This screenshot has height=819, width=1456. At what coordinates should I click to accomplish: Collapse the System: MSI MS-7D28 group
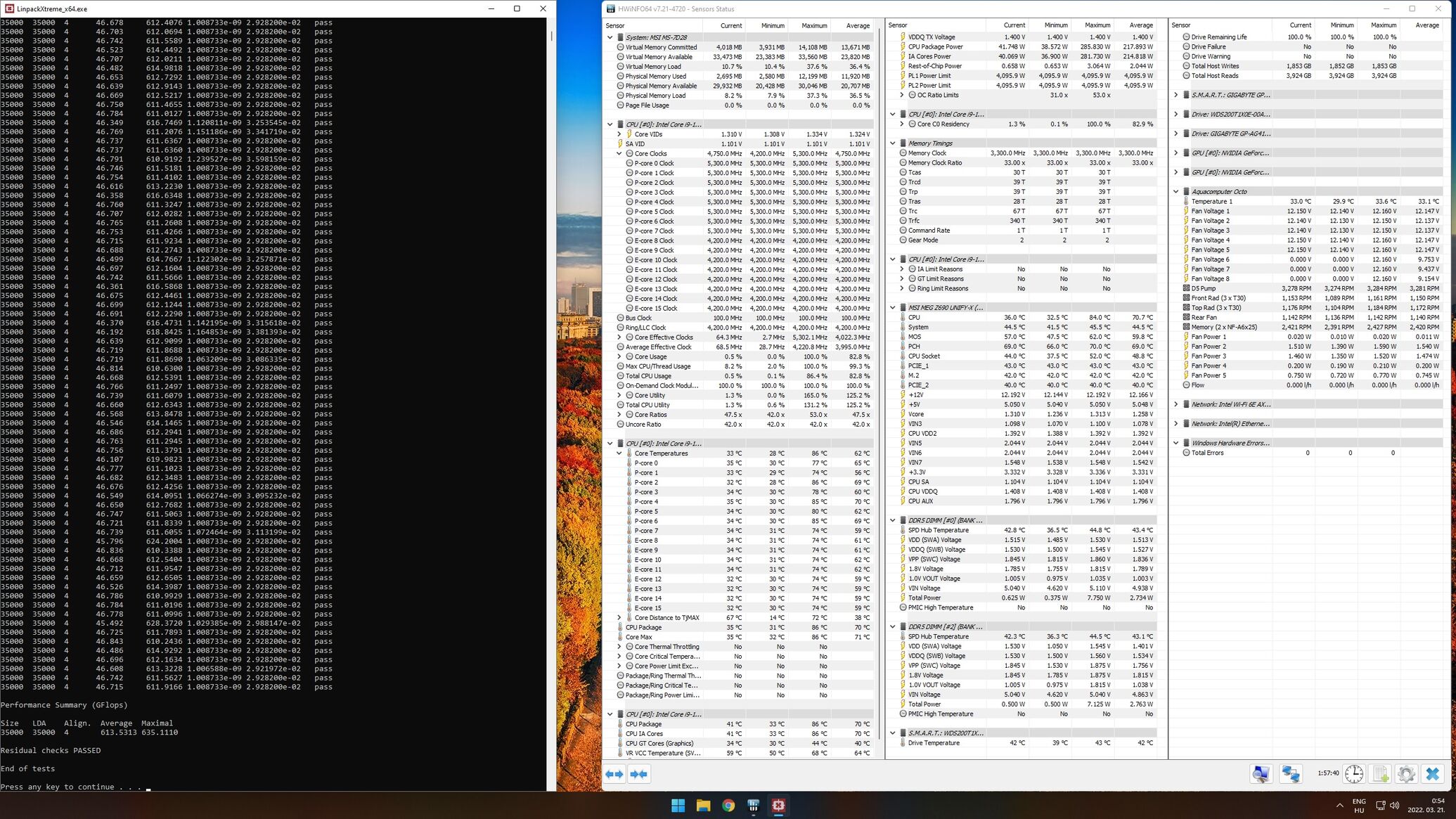click(610, 37)
